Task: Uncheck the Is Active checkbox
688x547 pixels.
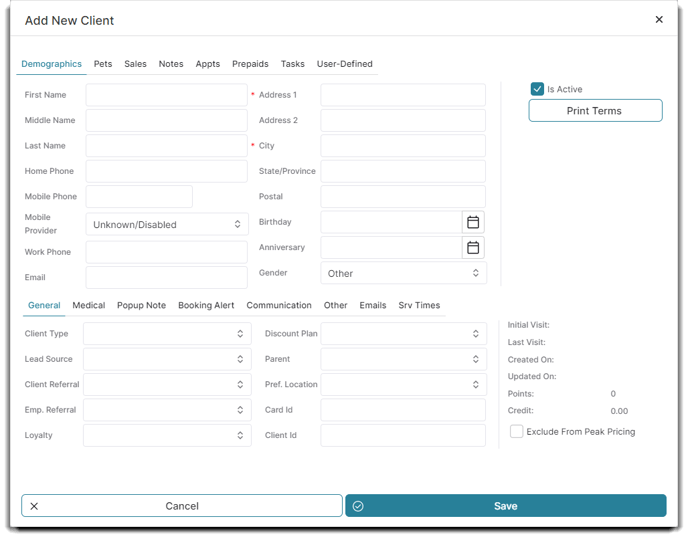Action: click(x=537, y=89)
